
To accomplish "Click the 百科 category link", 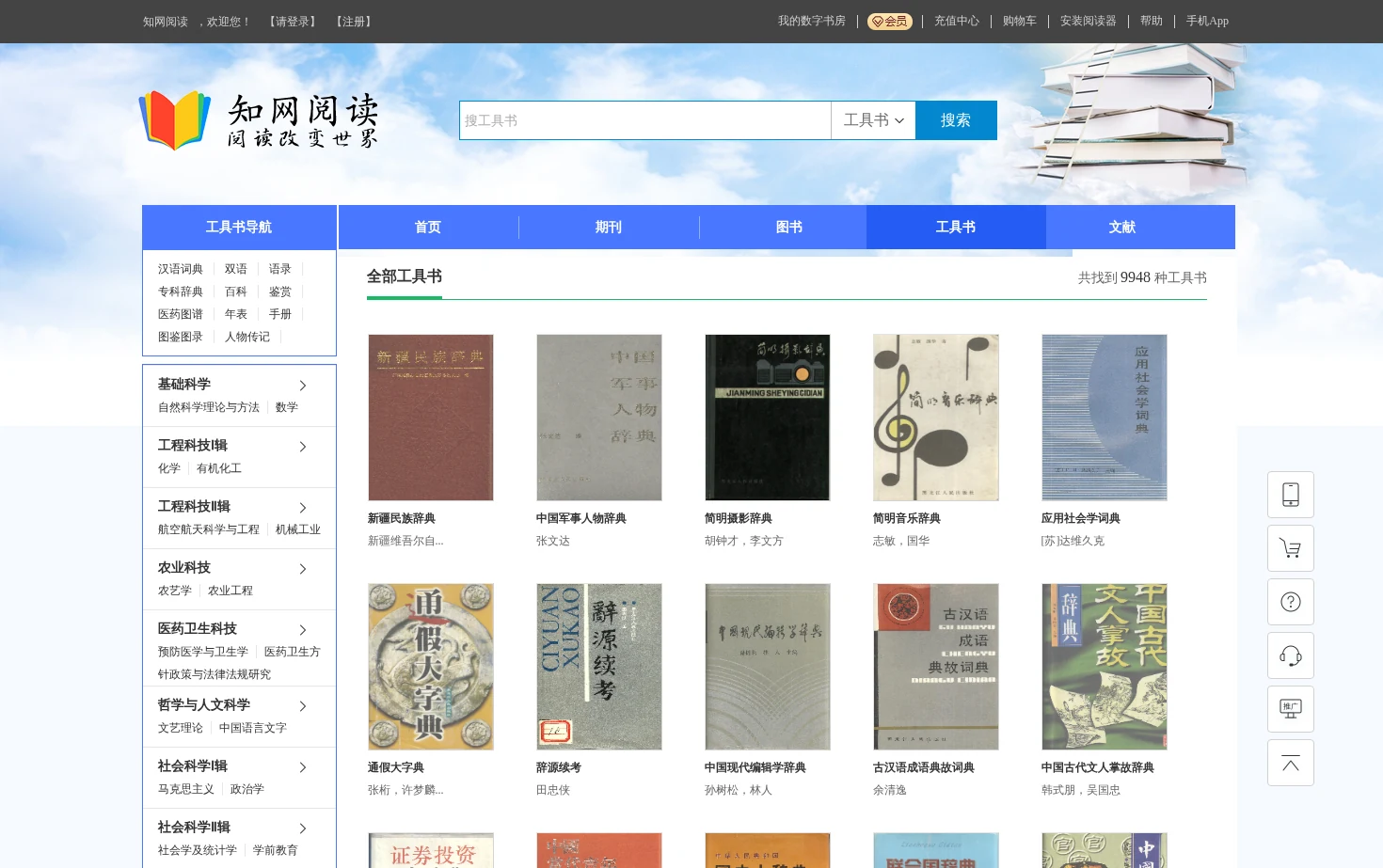I will tap(236, 292).
